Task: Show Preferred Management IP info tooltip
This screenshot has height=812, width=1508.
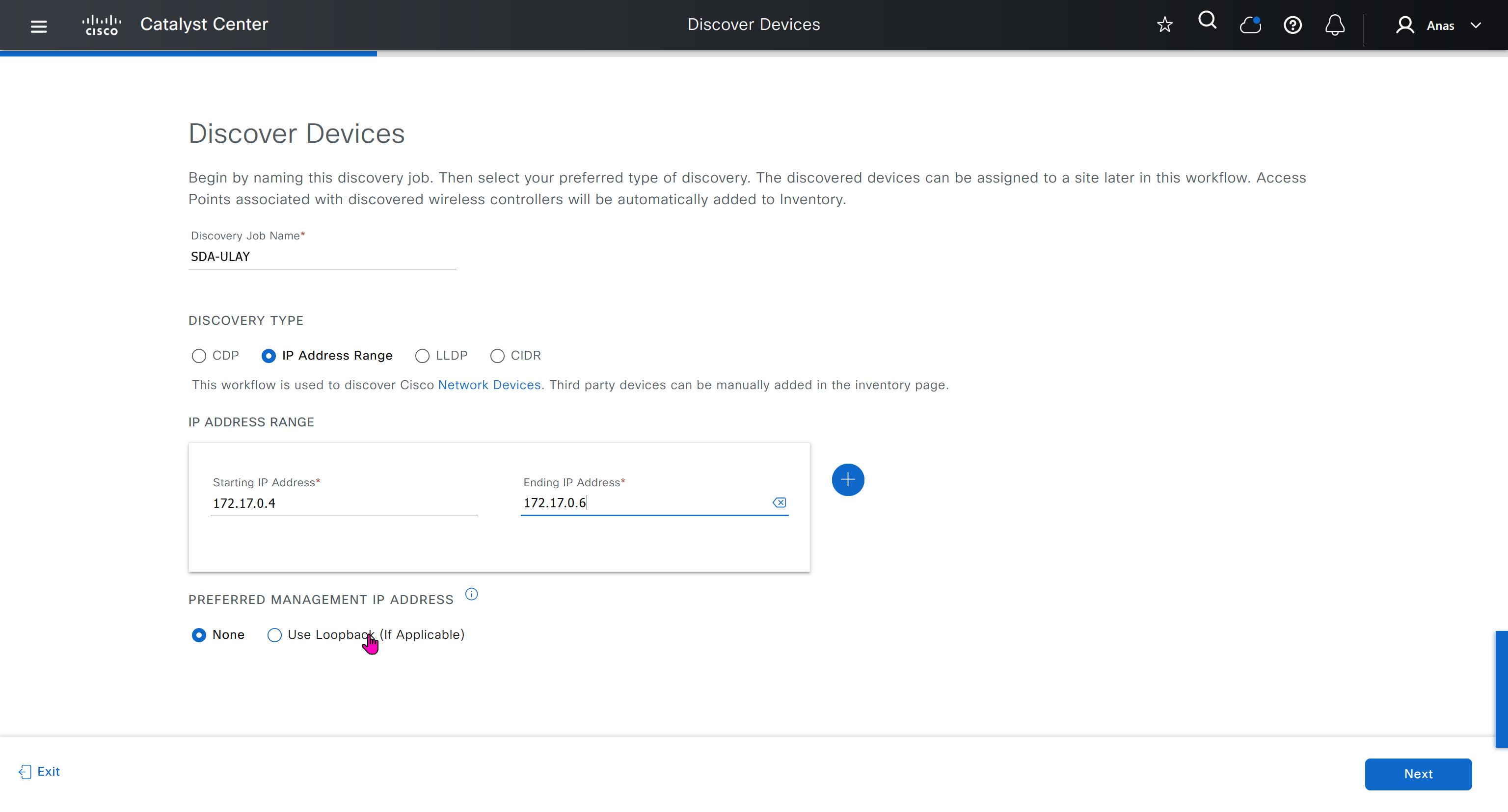Action: (471, 594)
